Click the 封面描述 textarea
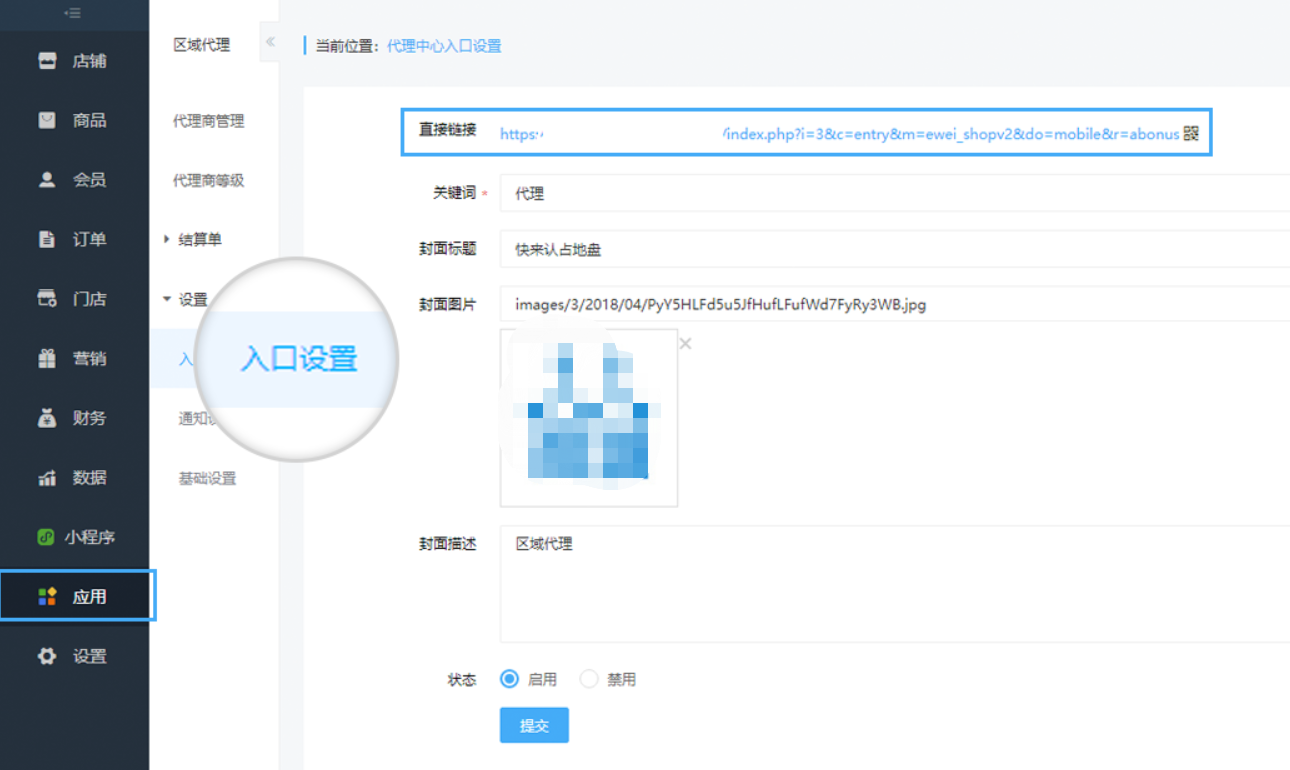 [x=895, y=584]
